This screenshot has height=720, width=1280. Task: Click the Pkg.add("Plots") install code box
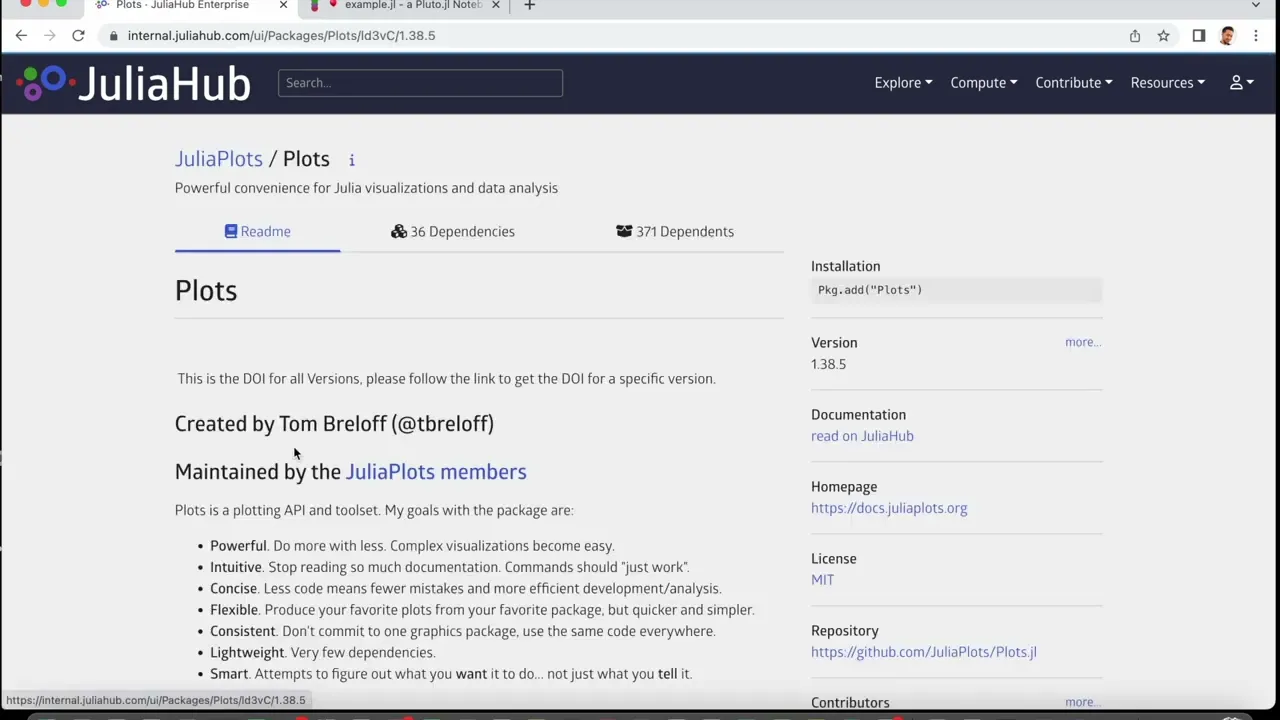click(956, 290)
